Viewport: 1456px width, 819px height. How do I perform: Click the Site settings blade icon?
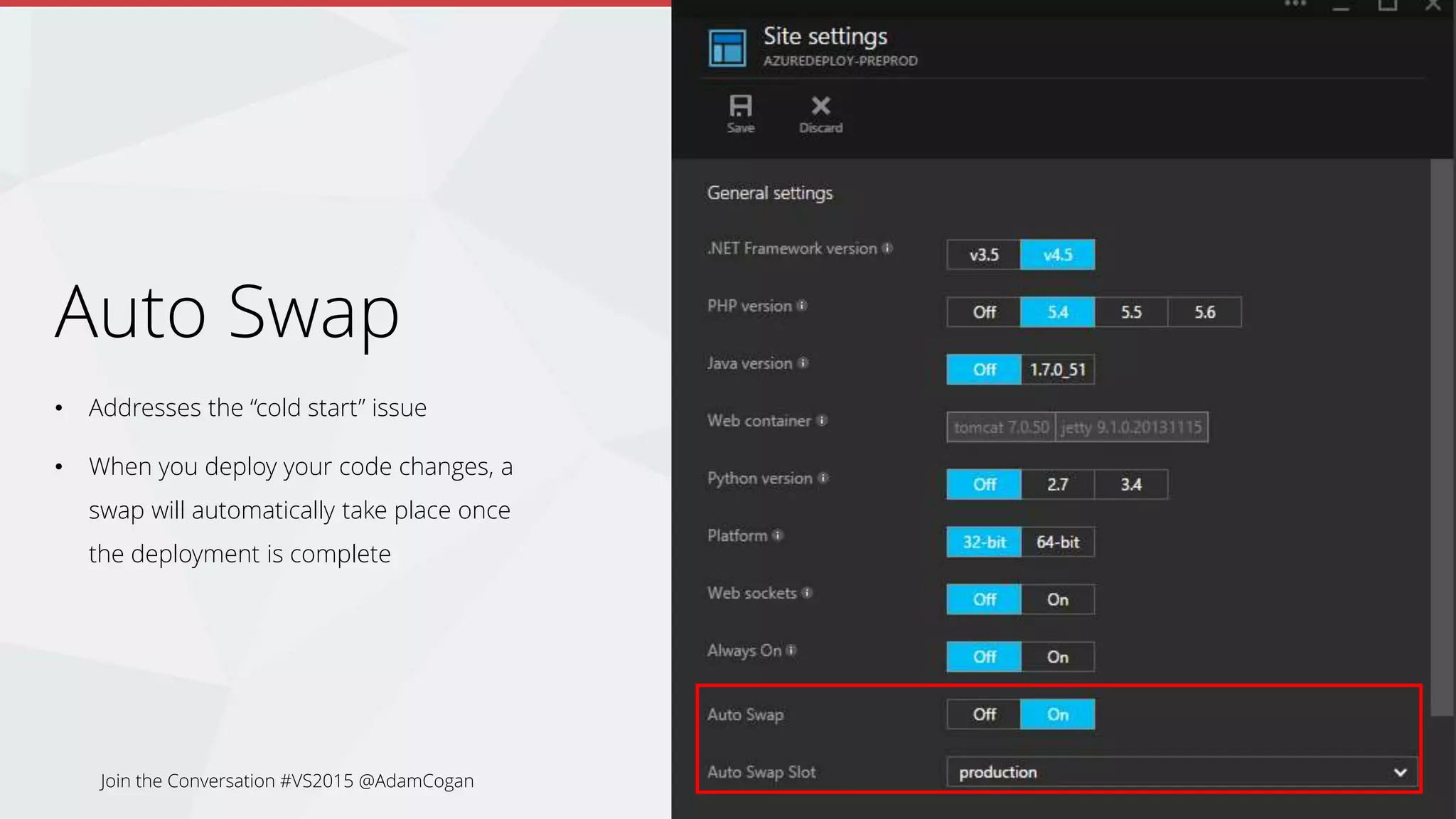click(727, 48)
